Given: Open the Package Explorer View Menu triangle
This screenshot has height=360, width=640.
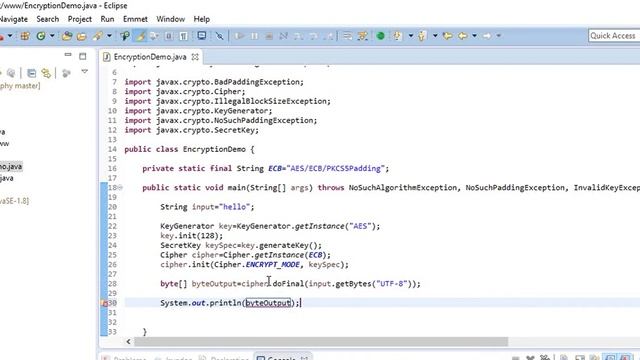Looking at the screenshot, I should tap(84, 72).
